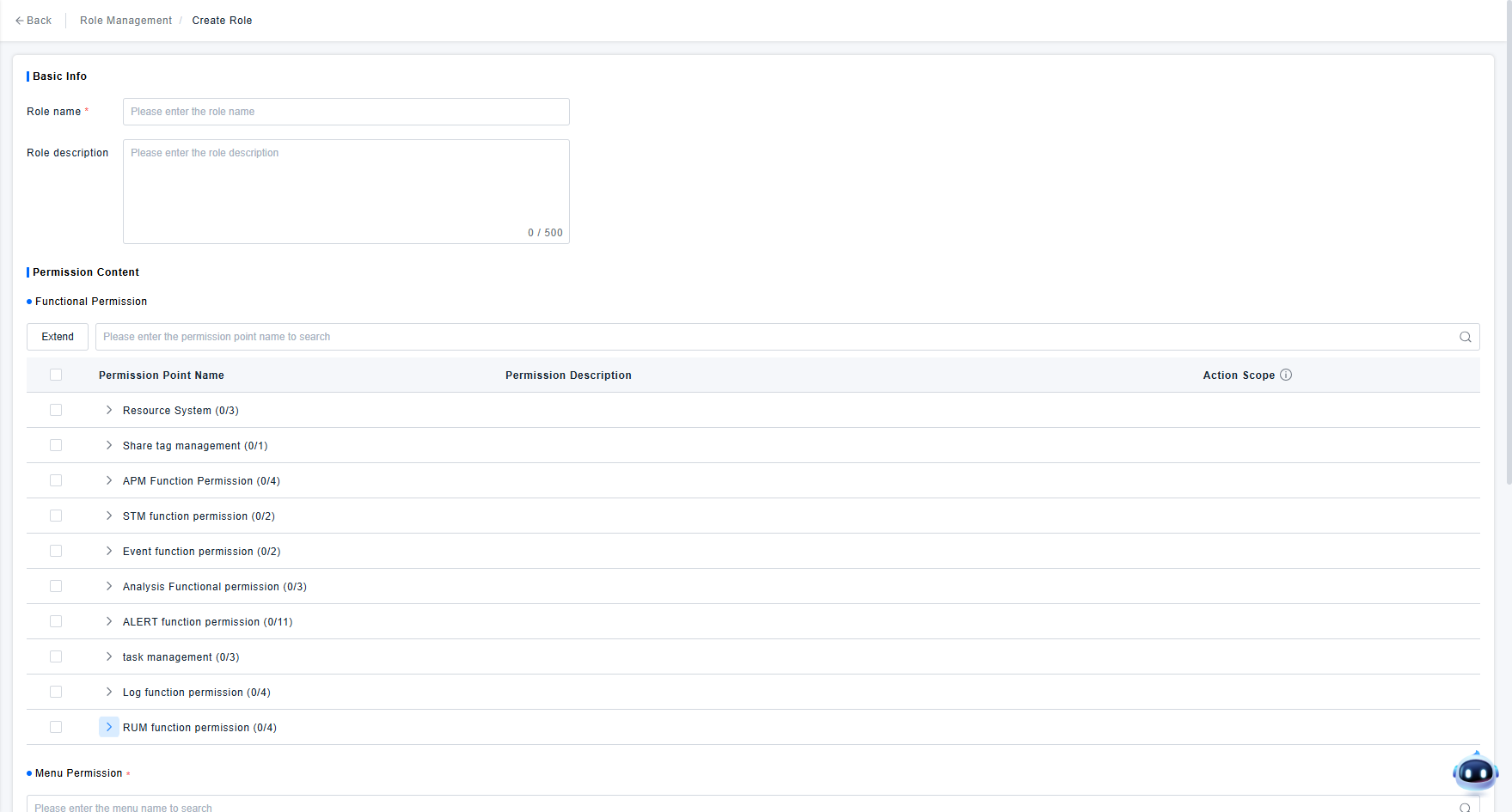The height and width of the screenshot is (812, 1512).
Task: Expand the ALERT function permission row
Action: (x=109, y=622)
